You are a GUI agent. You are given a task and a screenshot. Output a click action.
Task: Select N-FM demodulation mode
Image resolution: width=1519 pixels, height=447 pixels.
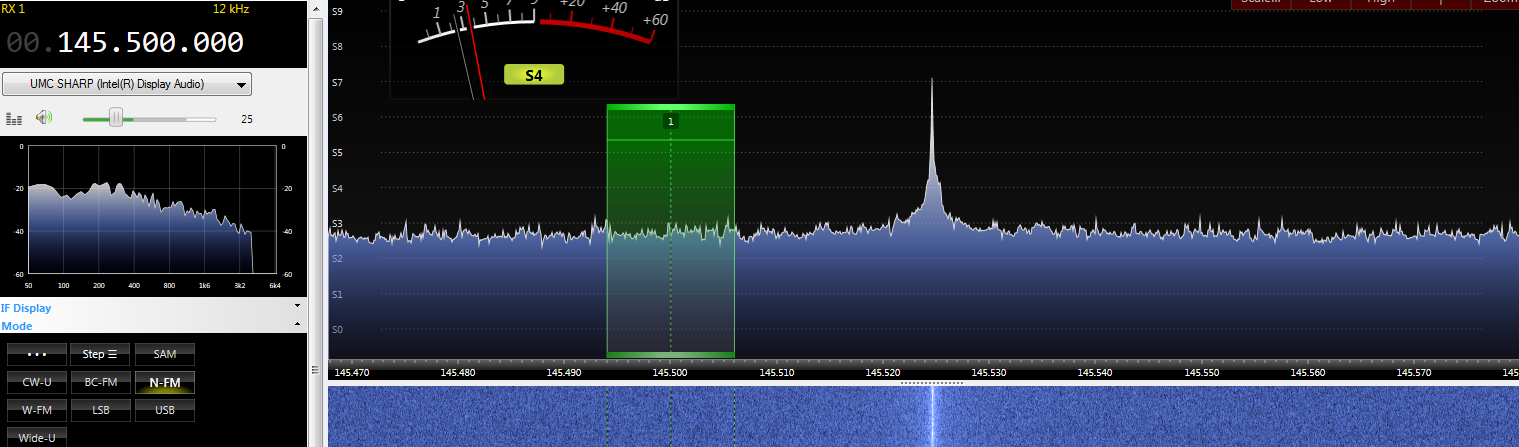coord(165,382)
